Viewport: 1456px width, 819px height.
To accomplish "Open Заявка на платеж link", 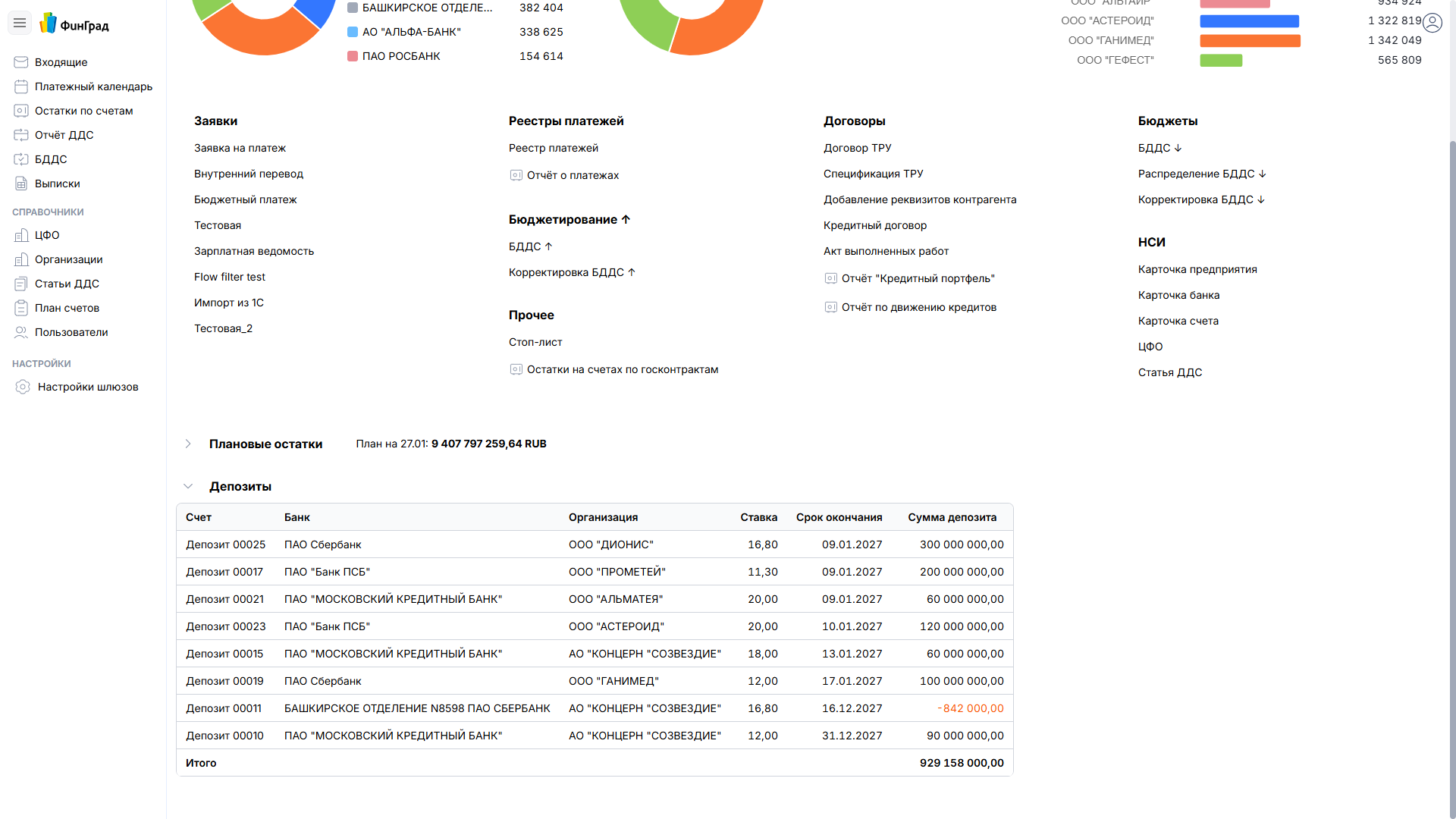I will (x=240, y=148).
